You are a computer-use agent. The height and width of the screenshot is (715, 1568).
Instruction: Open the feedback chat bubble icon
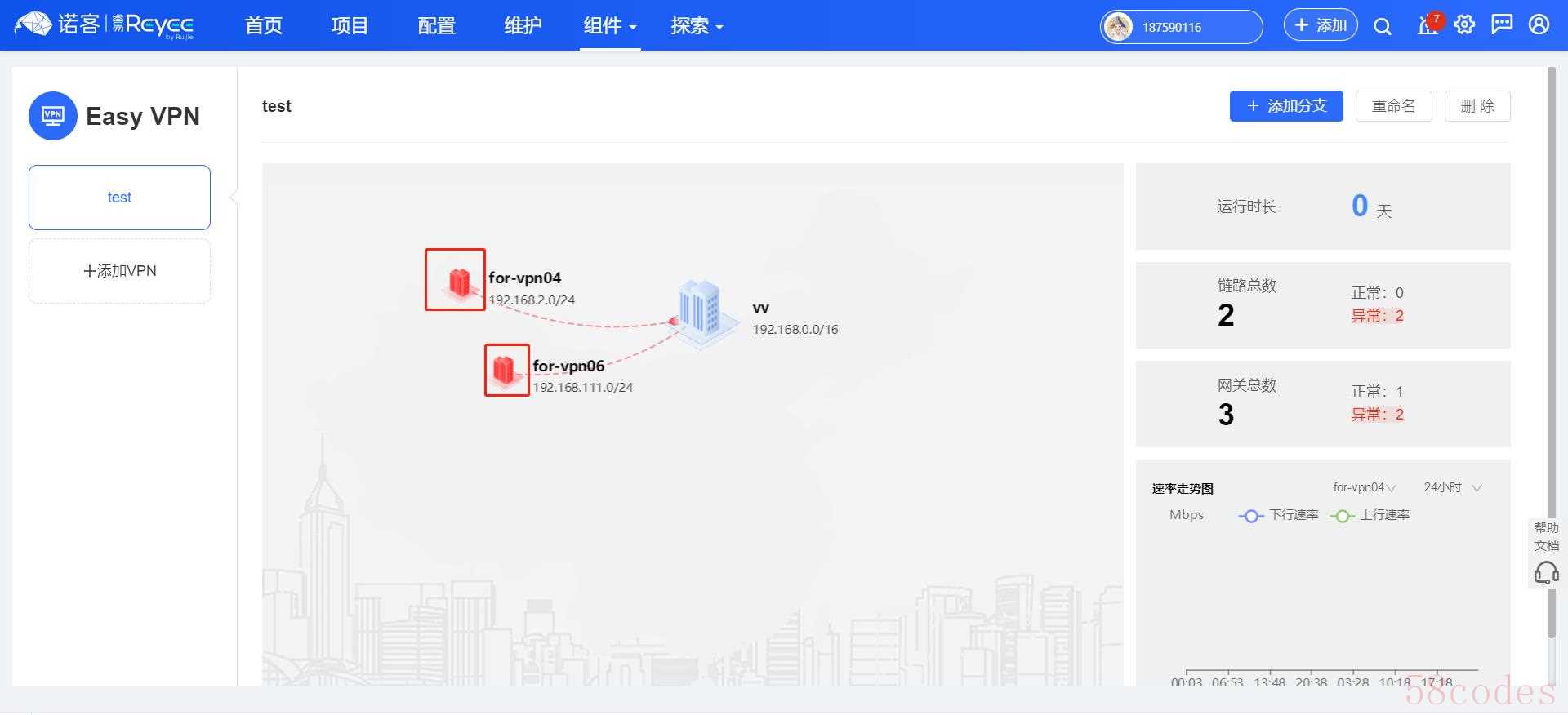[x=1502, y=25]
